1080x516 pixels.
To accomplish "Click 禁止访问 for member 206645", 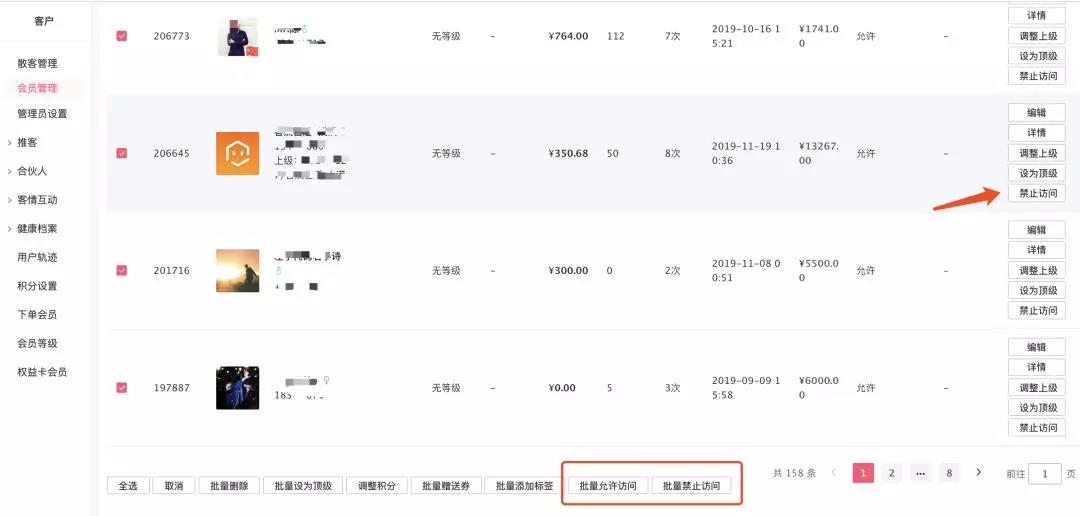I will [1037, 194].
